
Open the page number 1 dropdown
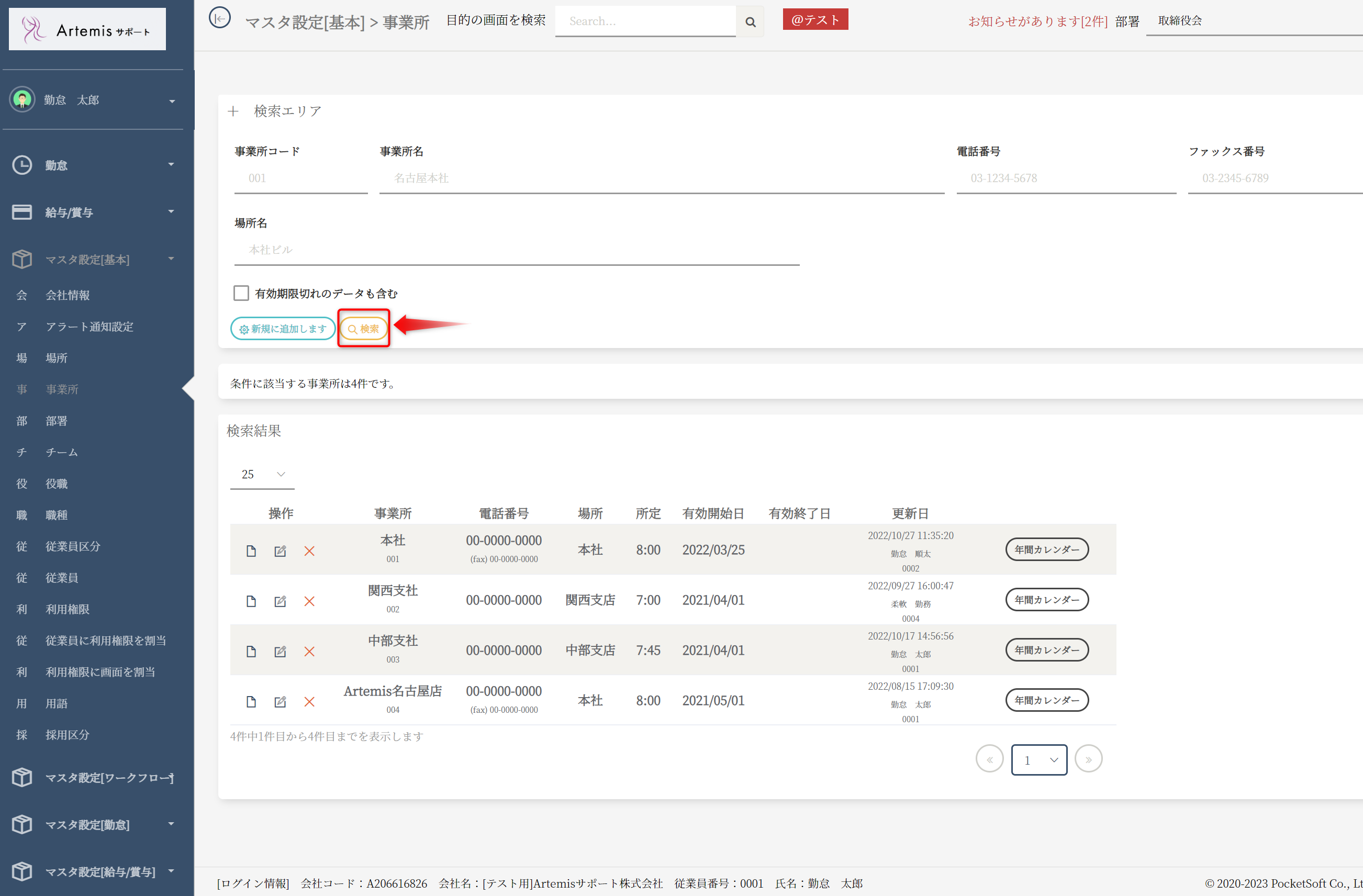(1039, 760)
